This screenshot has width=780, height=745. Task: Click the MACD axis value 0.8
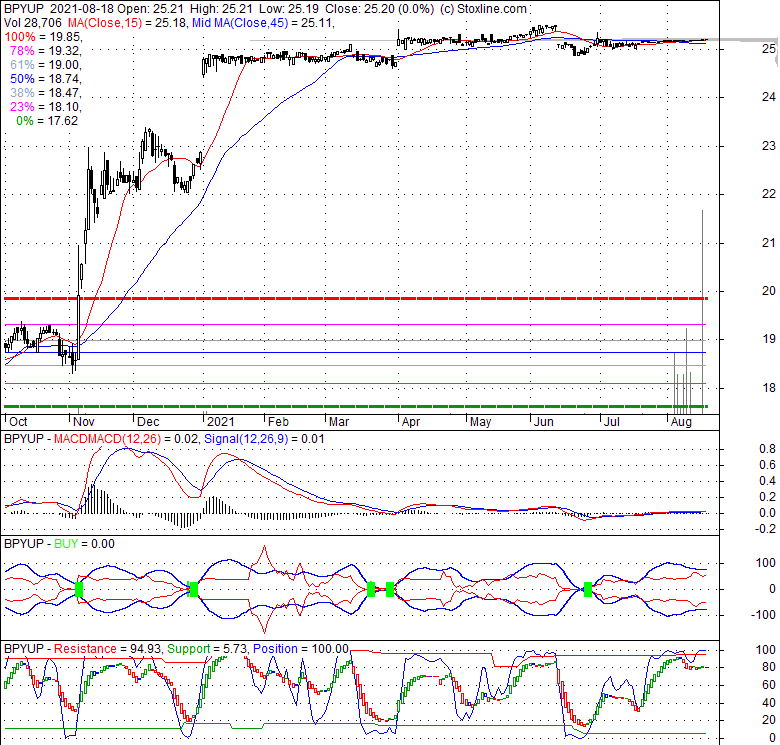767,449
